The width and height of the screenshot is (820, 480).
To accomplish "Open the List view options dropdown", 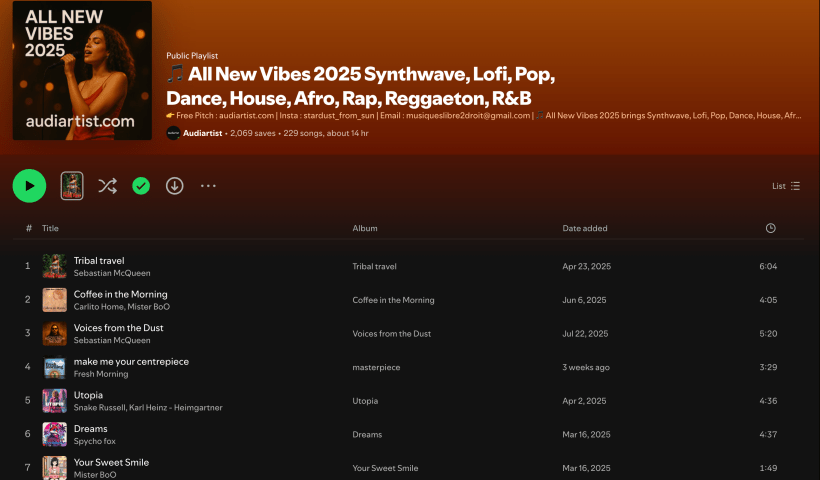I will (x=786, y=186).
